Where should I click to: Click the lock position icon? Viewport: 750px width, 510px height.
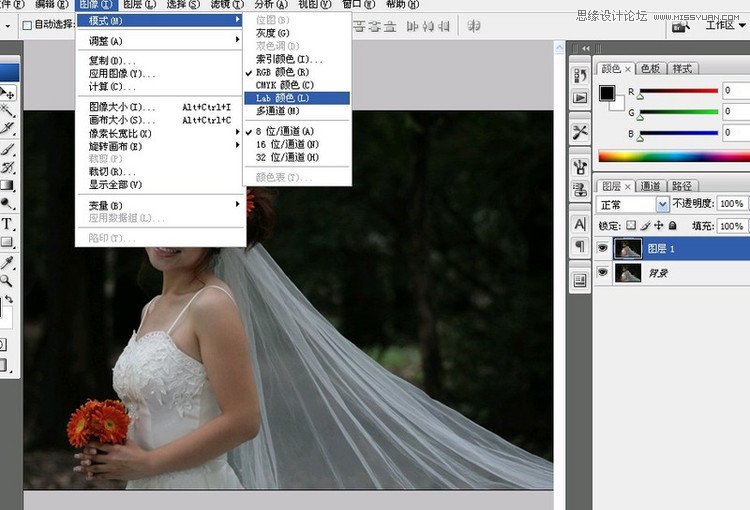659,225
